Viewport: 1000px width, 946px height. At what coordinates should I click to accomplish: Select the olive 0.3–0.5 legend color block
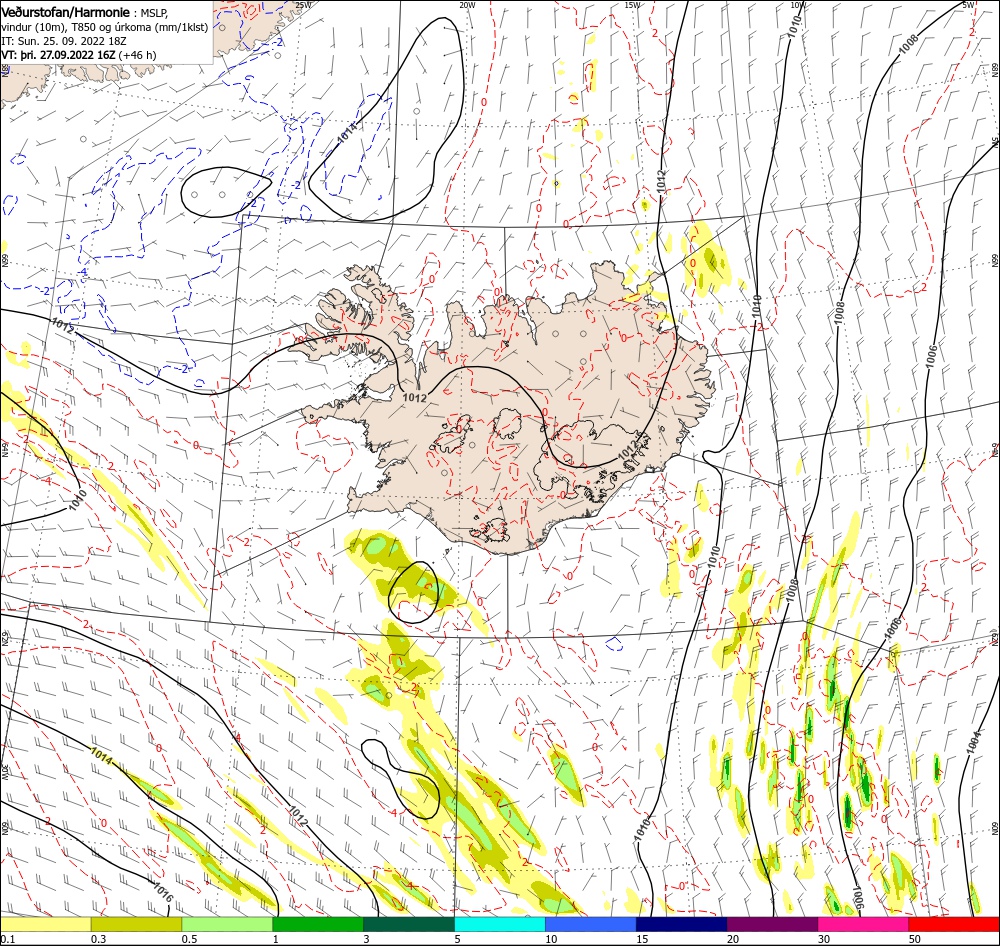(x=136, y=924)
